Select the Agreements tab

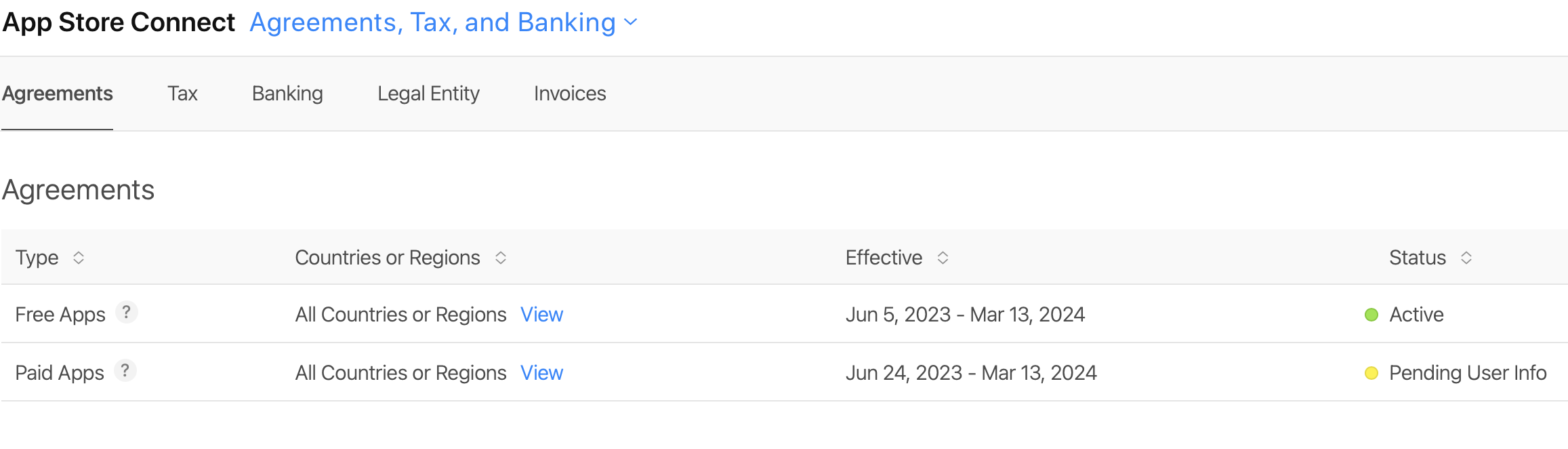[58, 94]
